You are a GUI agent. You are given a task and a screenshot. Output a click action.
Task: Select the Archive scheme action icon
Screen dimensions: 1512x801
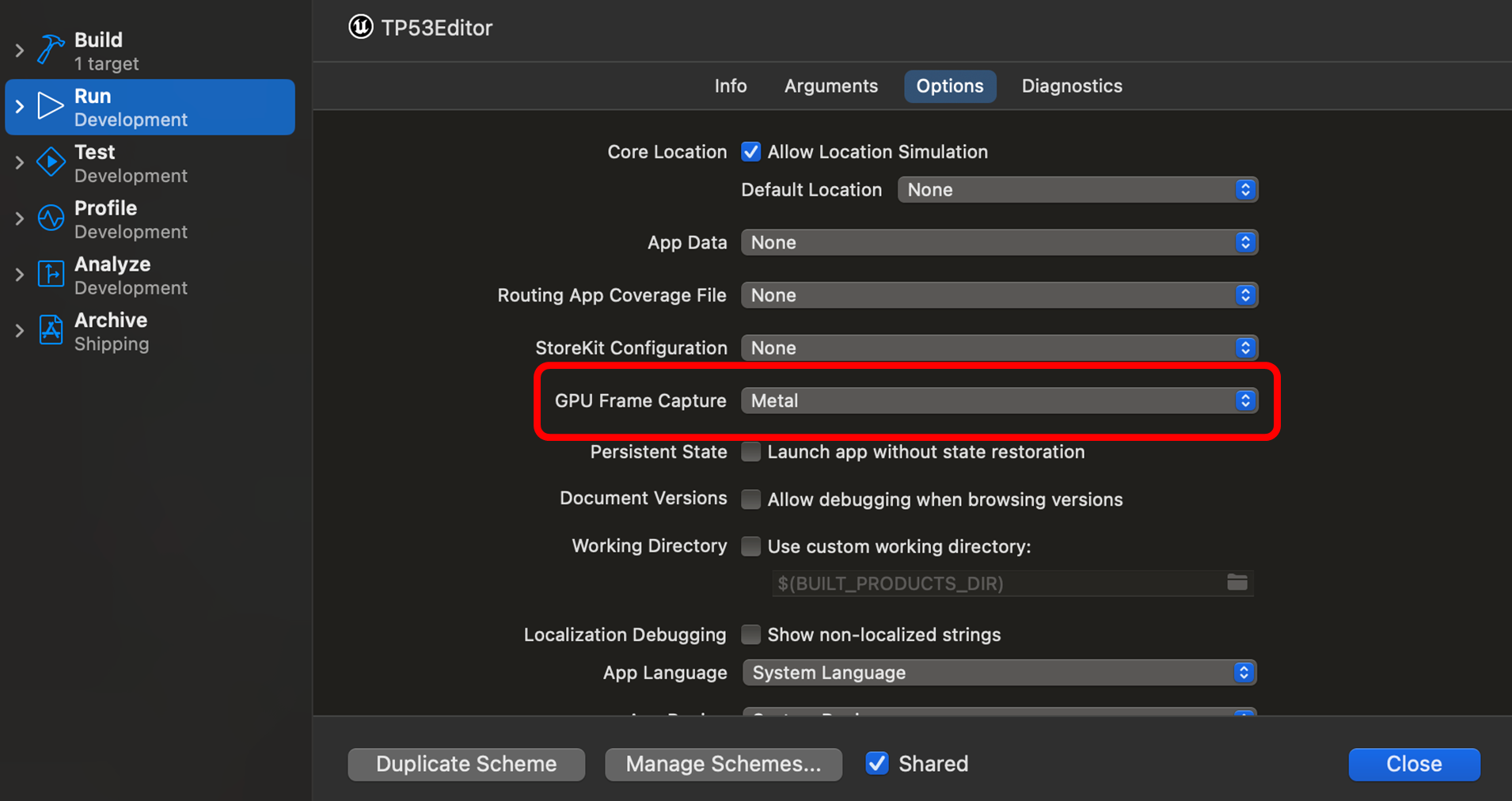point(50,330)
